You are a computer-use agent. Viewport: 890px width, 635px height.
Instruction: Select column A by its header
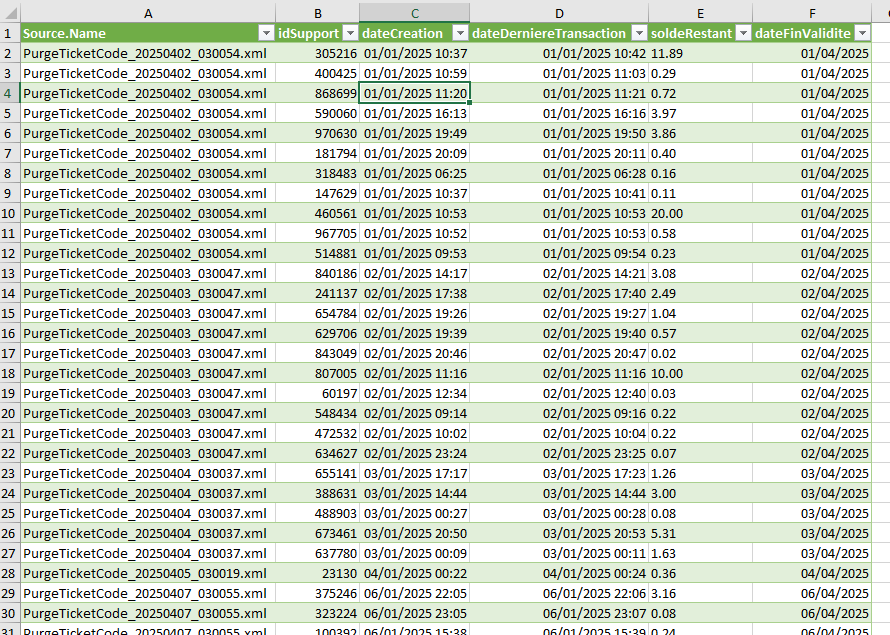148,13
